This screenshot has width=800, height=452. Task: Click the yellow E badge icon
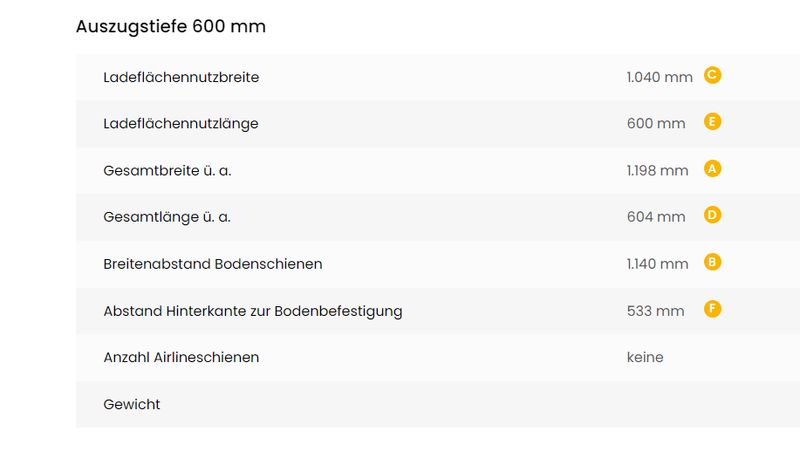pos(712,122)
